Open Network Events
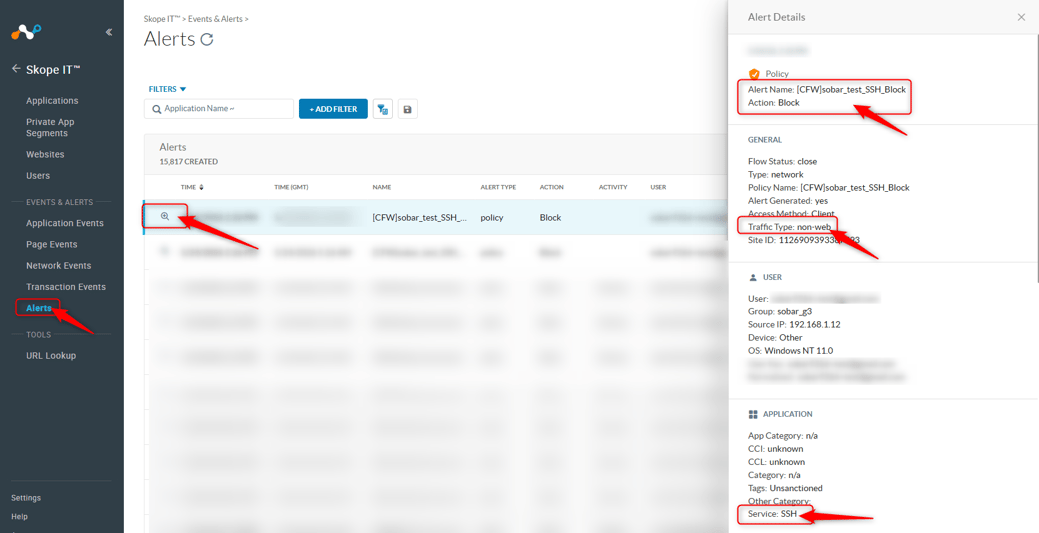Image resolution: width=1039 pixels, height=533 pixels. (58, 266)
